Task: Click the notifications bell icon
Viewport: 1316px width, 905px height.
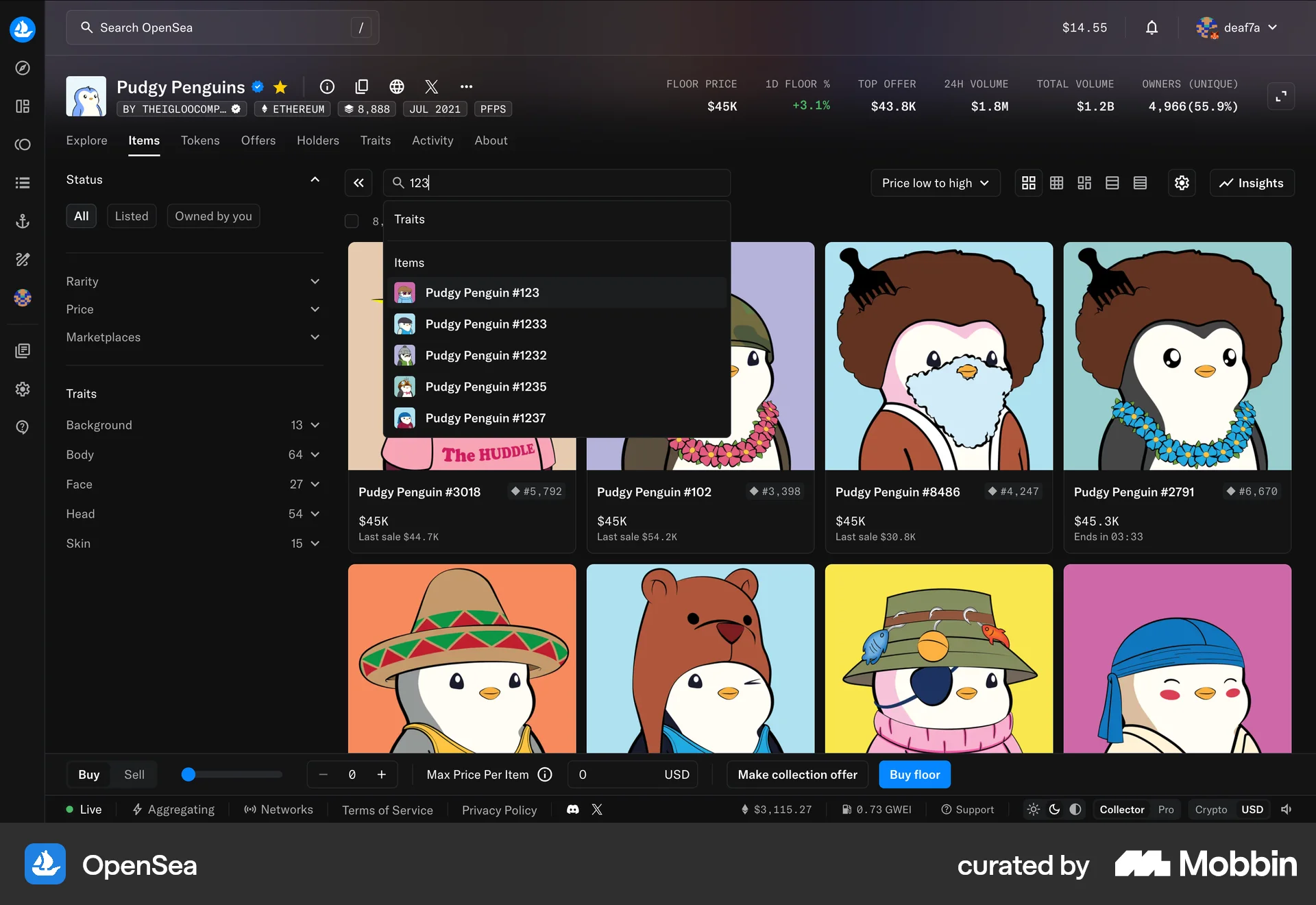Action: (1151, 27)
